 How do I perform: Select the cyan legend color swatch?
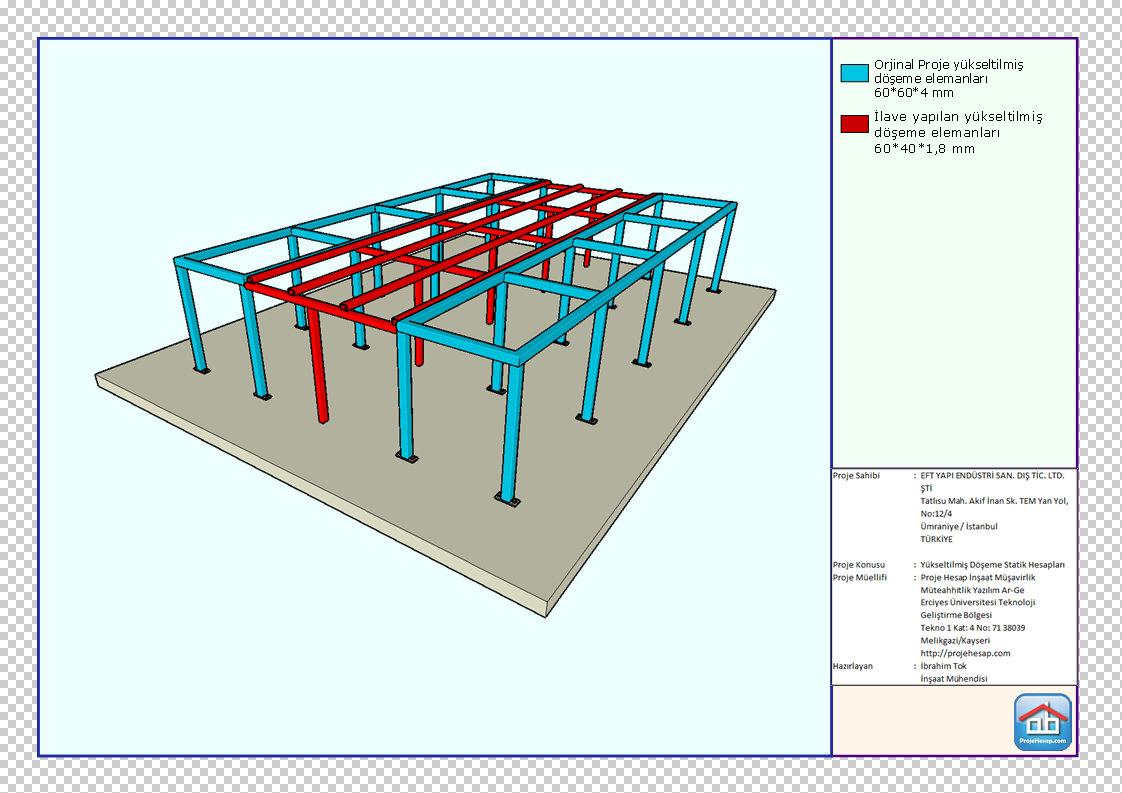point(854,73)
